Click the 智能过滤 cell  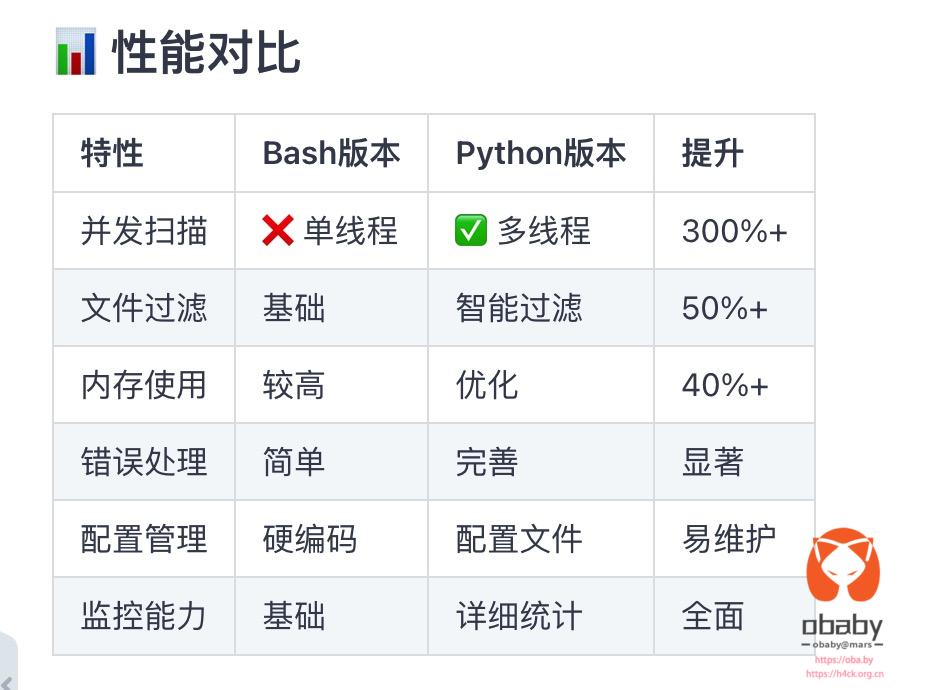(x=519, y=307)
